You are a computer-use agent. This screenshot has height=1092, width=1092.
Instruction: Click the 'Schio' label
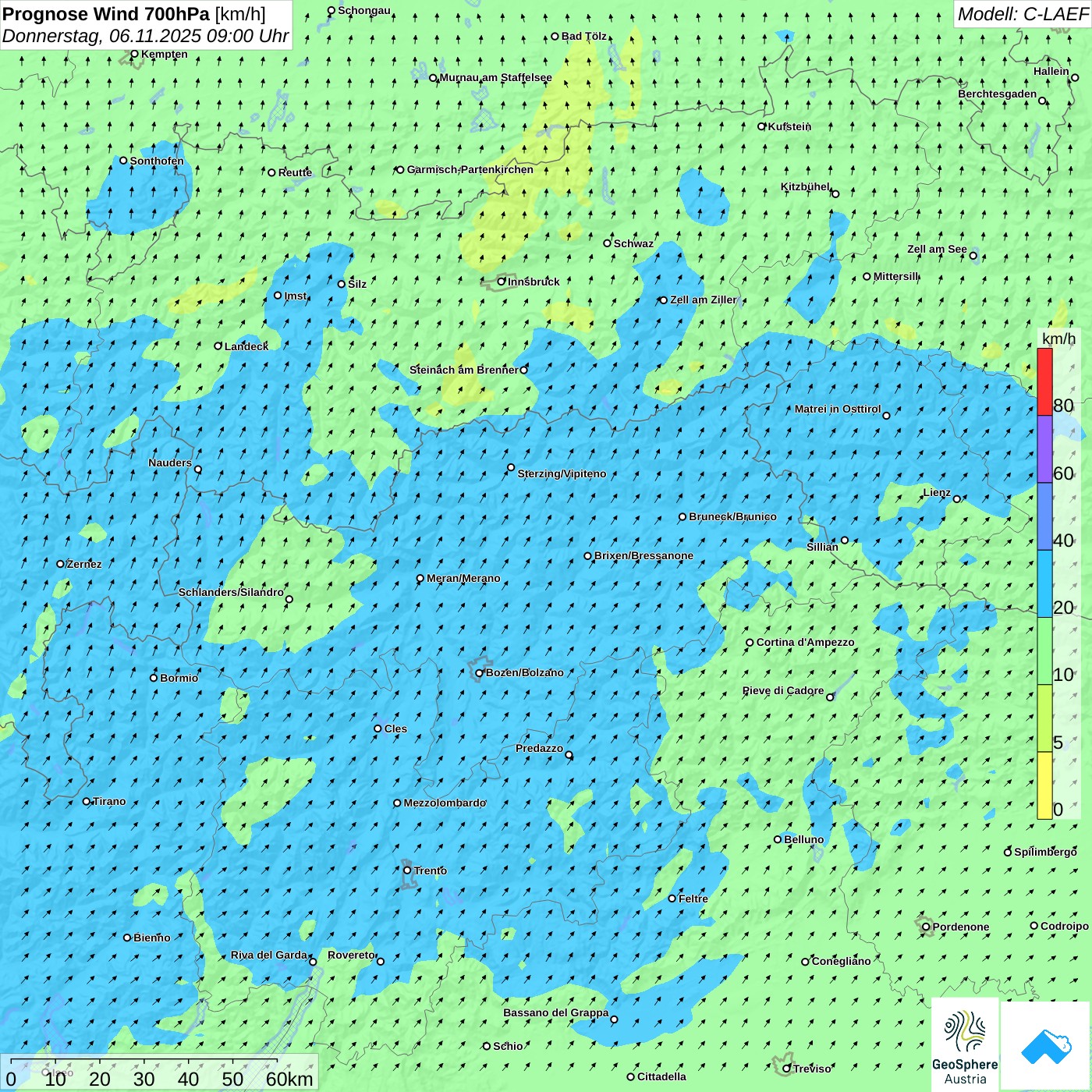(x=508, y=1046)
